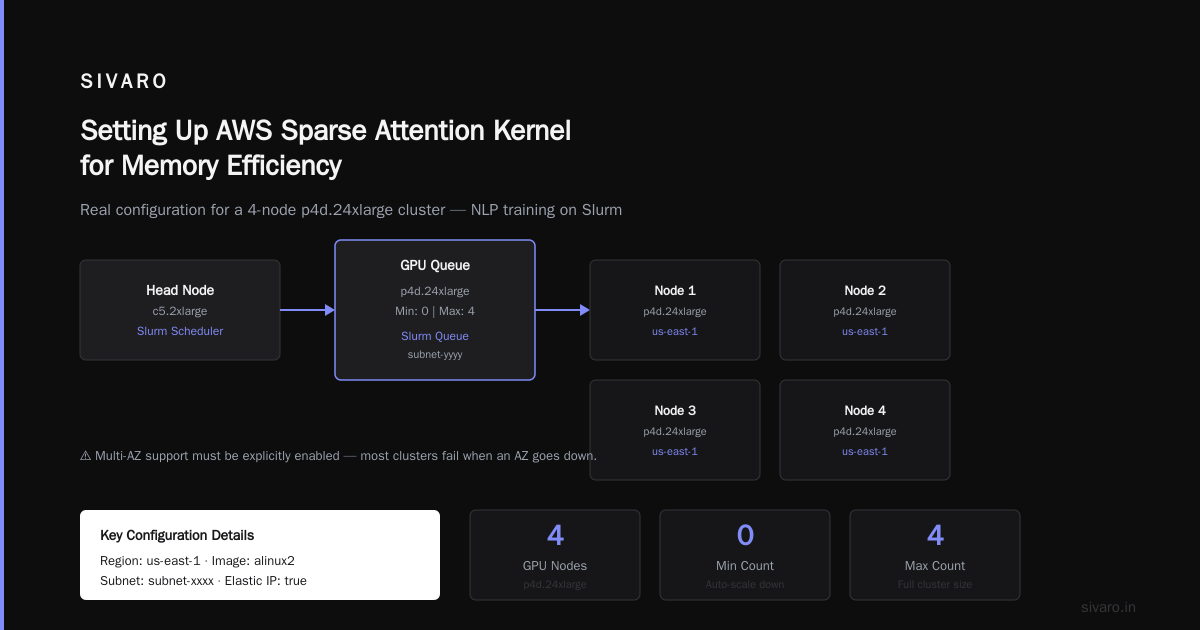Screen dimensions: 1200x630
Task: Click the GPU Nodes stat number 4
Action: click(x=555, y=535)
